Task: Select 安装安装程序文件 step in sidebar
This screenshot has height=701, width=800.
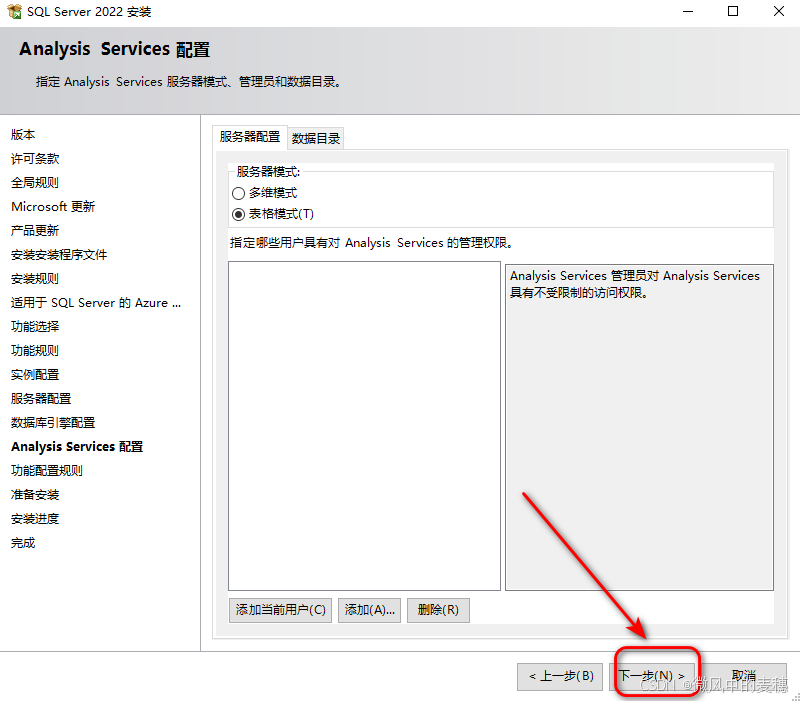Action: (x=59, y=255)
